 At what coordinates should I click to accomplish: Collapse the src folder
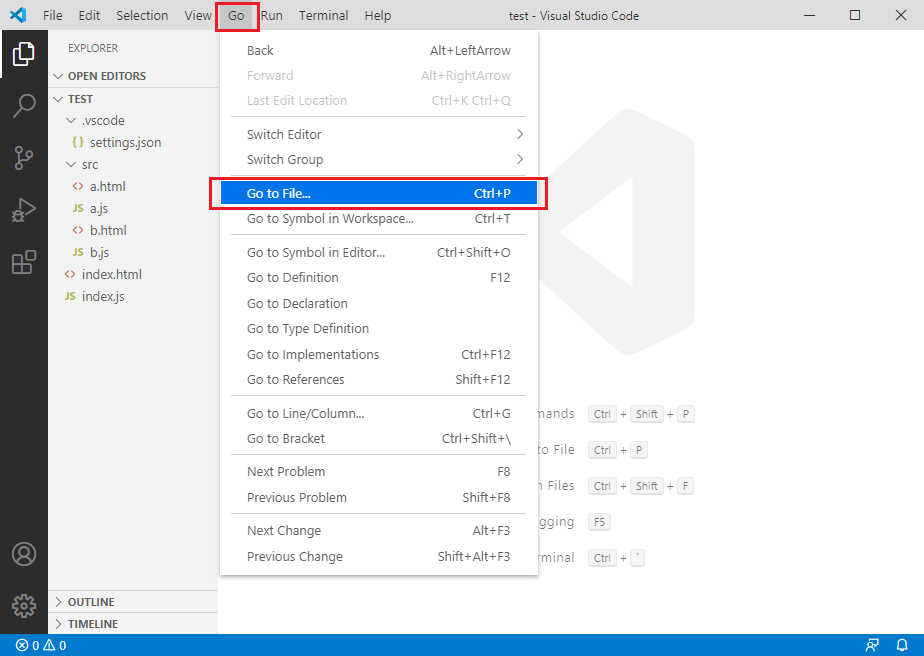(71, 164)
